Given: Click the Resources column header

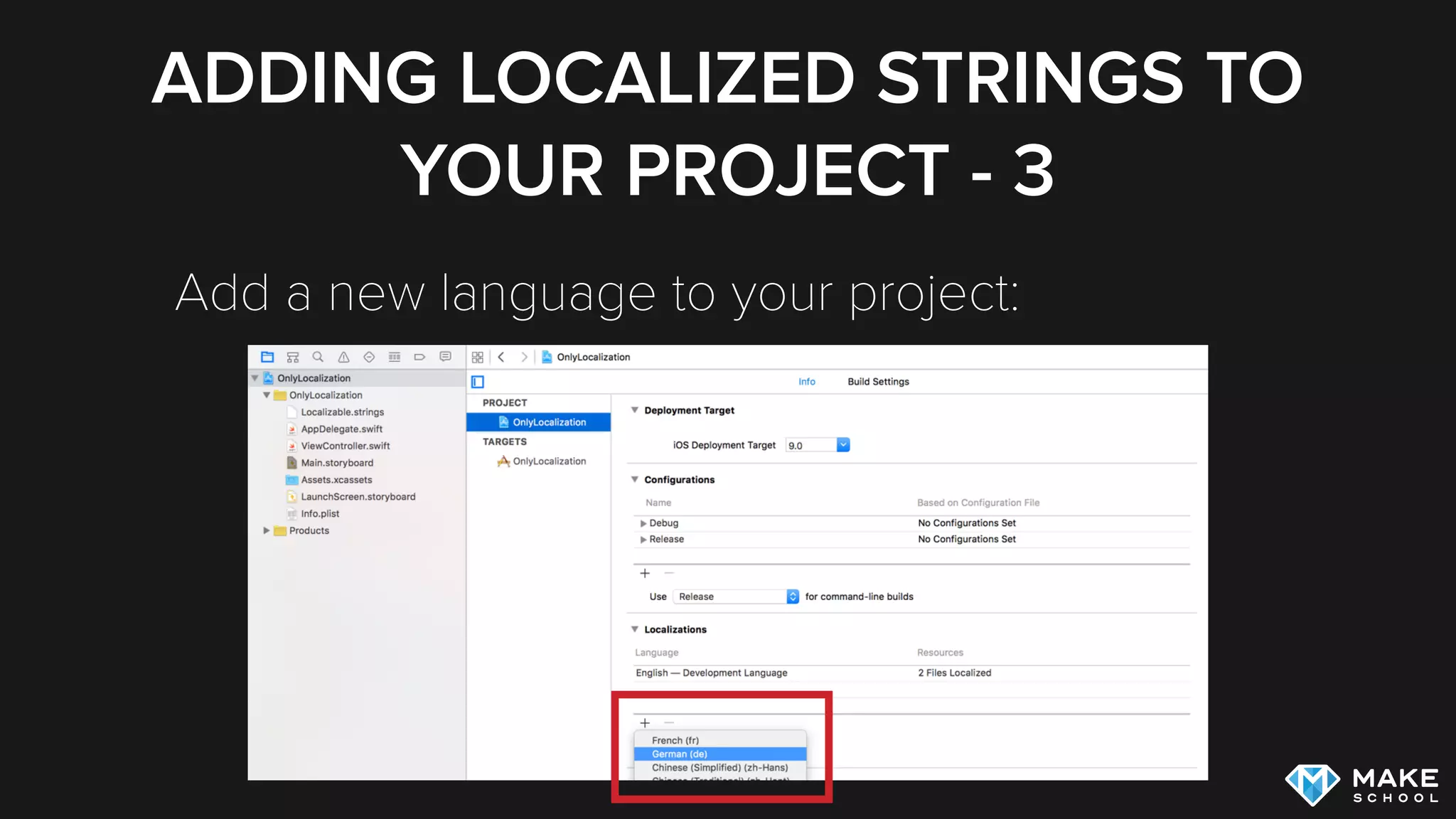Looking at the screenshot, I should [x=940, y=653].
